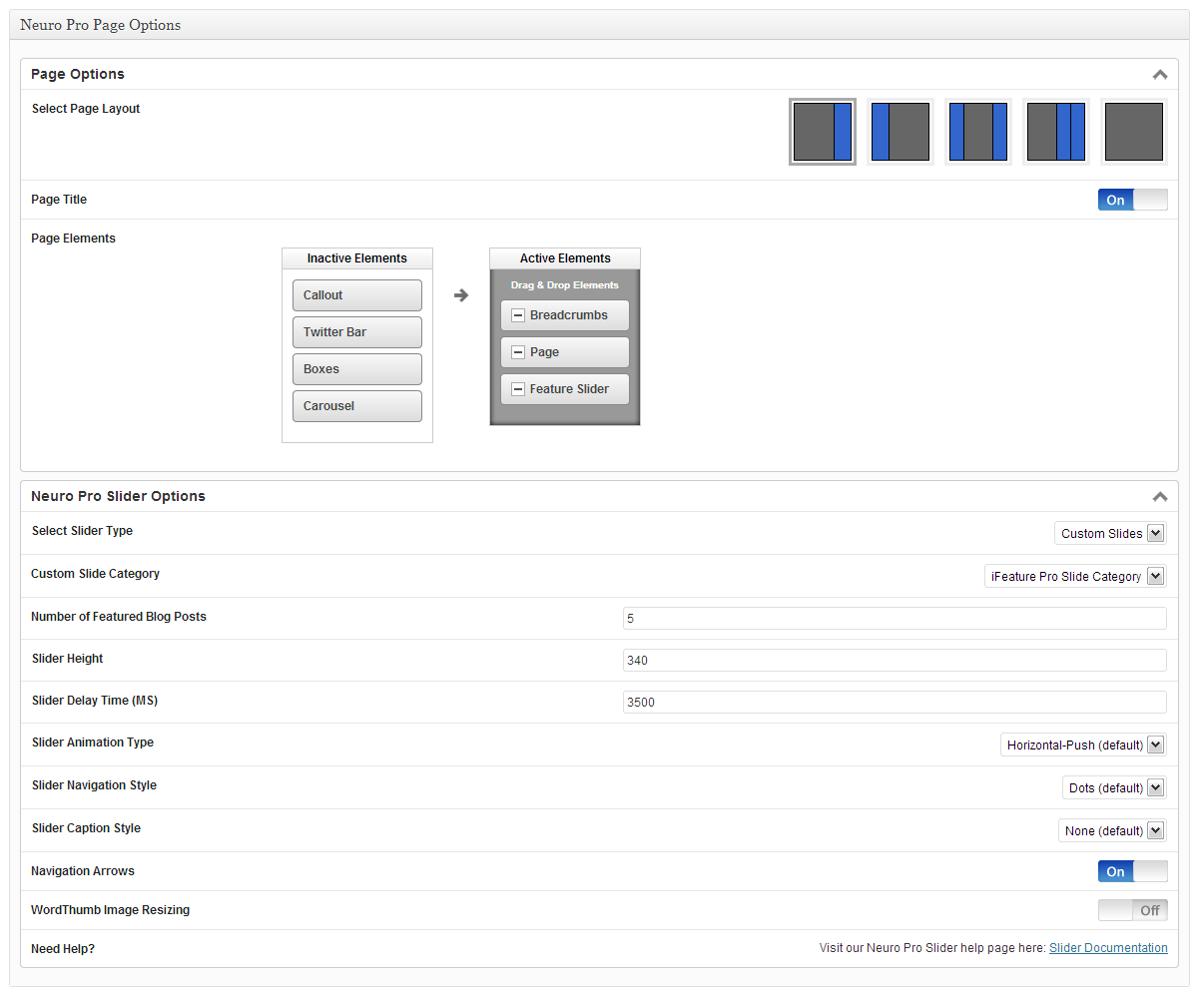Open the Slider Documentation link
The width and height of the screenshot is (1204, 996).
pyautogui.click(x=1108, y=948)
